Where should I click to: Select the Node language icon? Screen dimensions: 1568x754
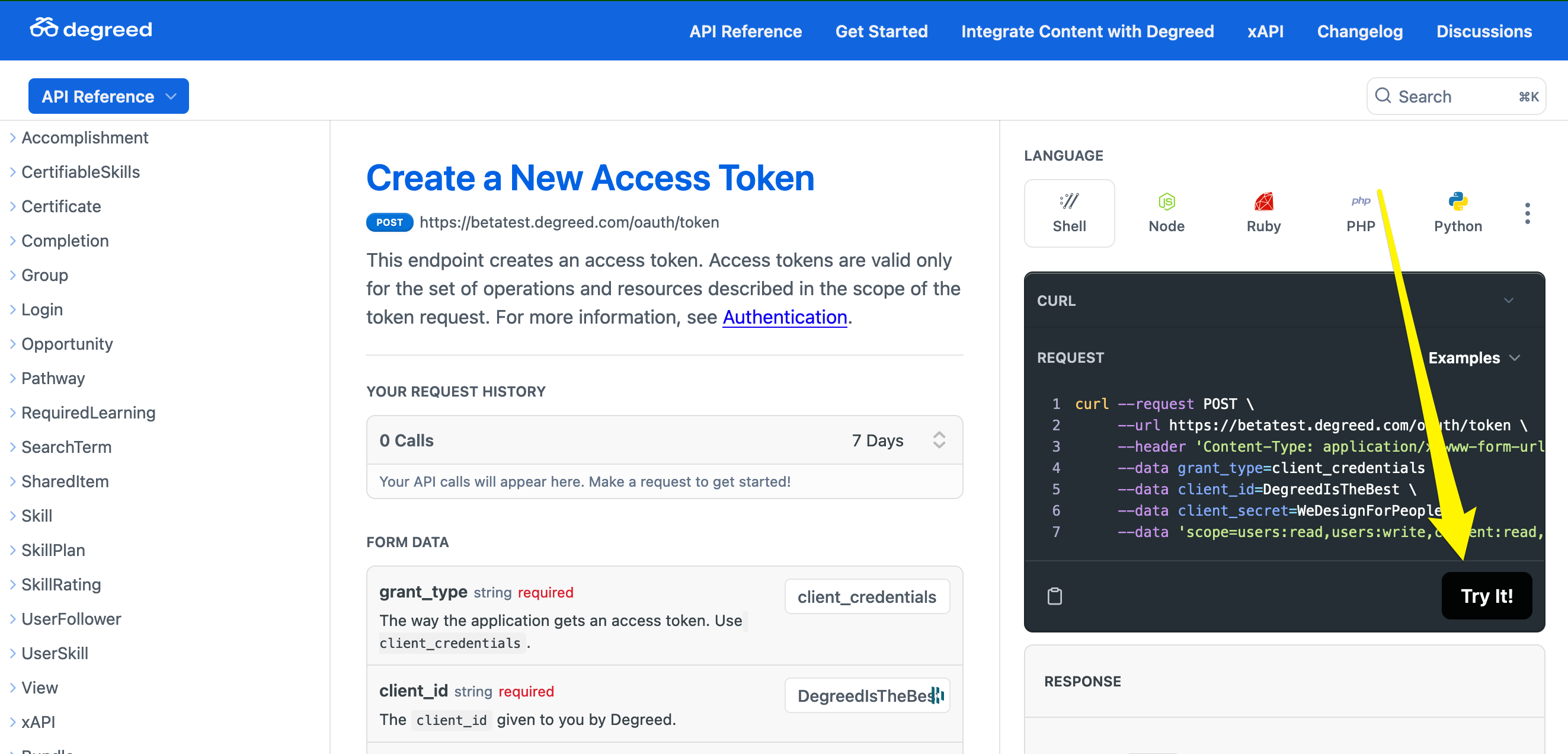[x=1166, y=213]
